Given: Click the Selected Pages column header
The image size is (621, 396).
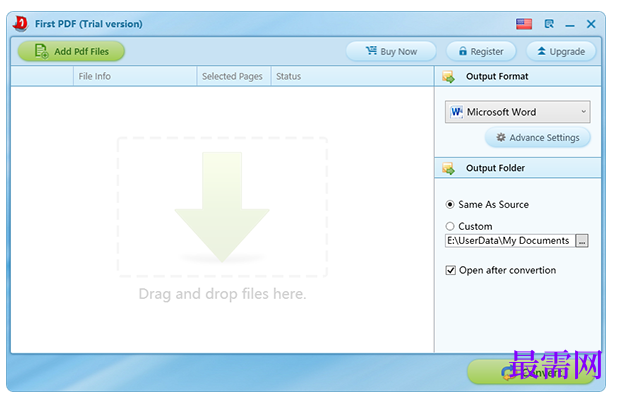Looking at the screenshot, I should (x=234, y=76).
